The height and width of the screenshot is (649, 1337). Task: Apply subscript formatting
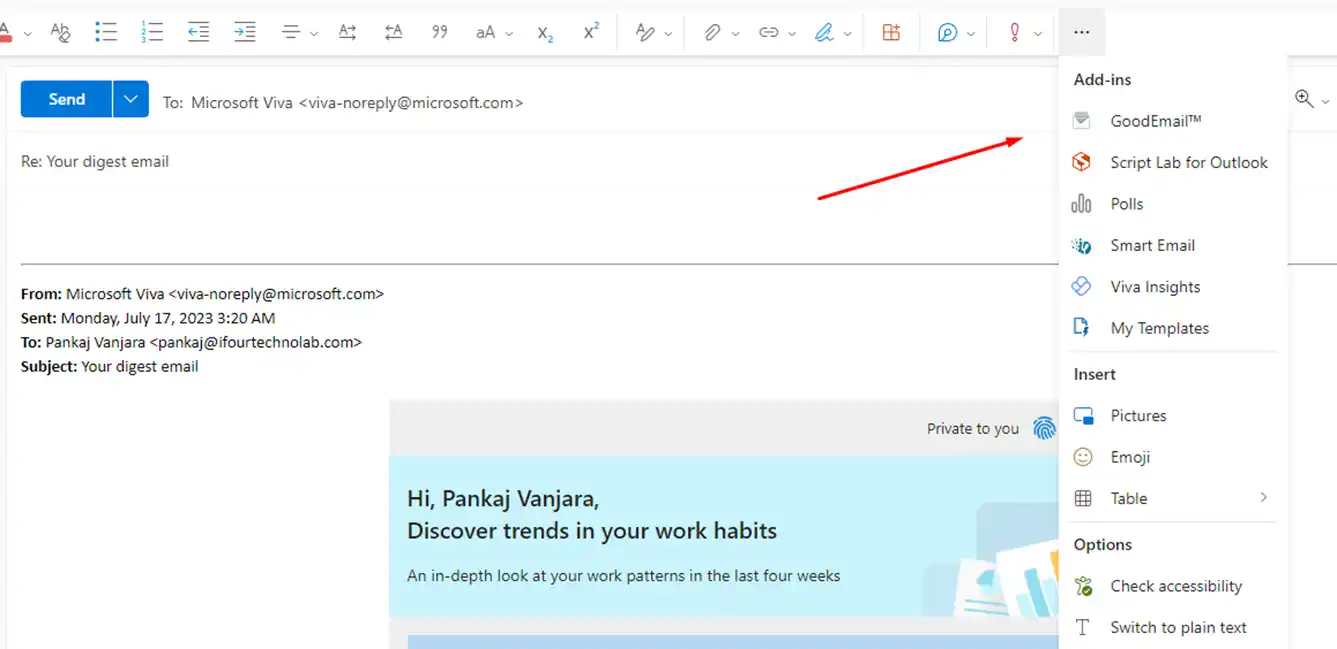tap(545, 33)
